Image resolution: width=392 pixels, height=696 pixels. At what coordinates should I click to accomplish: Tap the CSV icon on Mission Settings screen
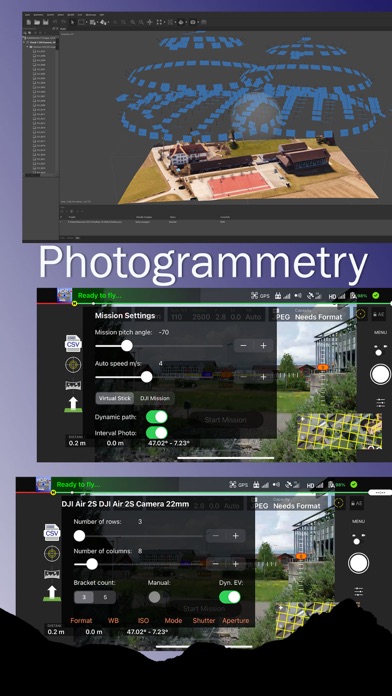click(73, 343)
